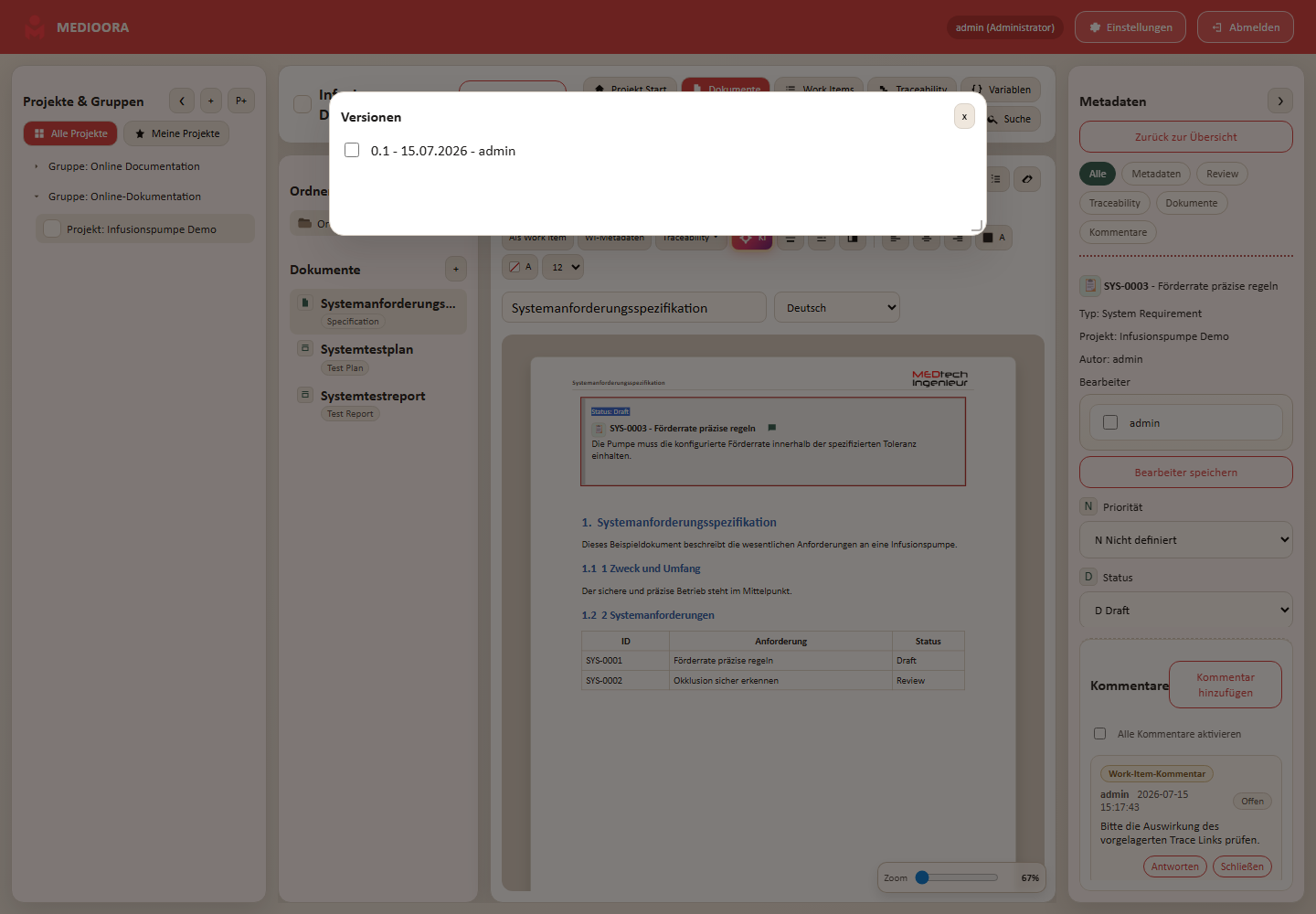The width and height of the screenshot is (1316, 914).
Task: Open the highlight color swatch with the red slash
Action: [x=520, y=267]
